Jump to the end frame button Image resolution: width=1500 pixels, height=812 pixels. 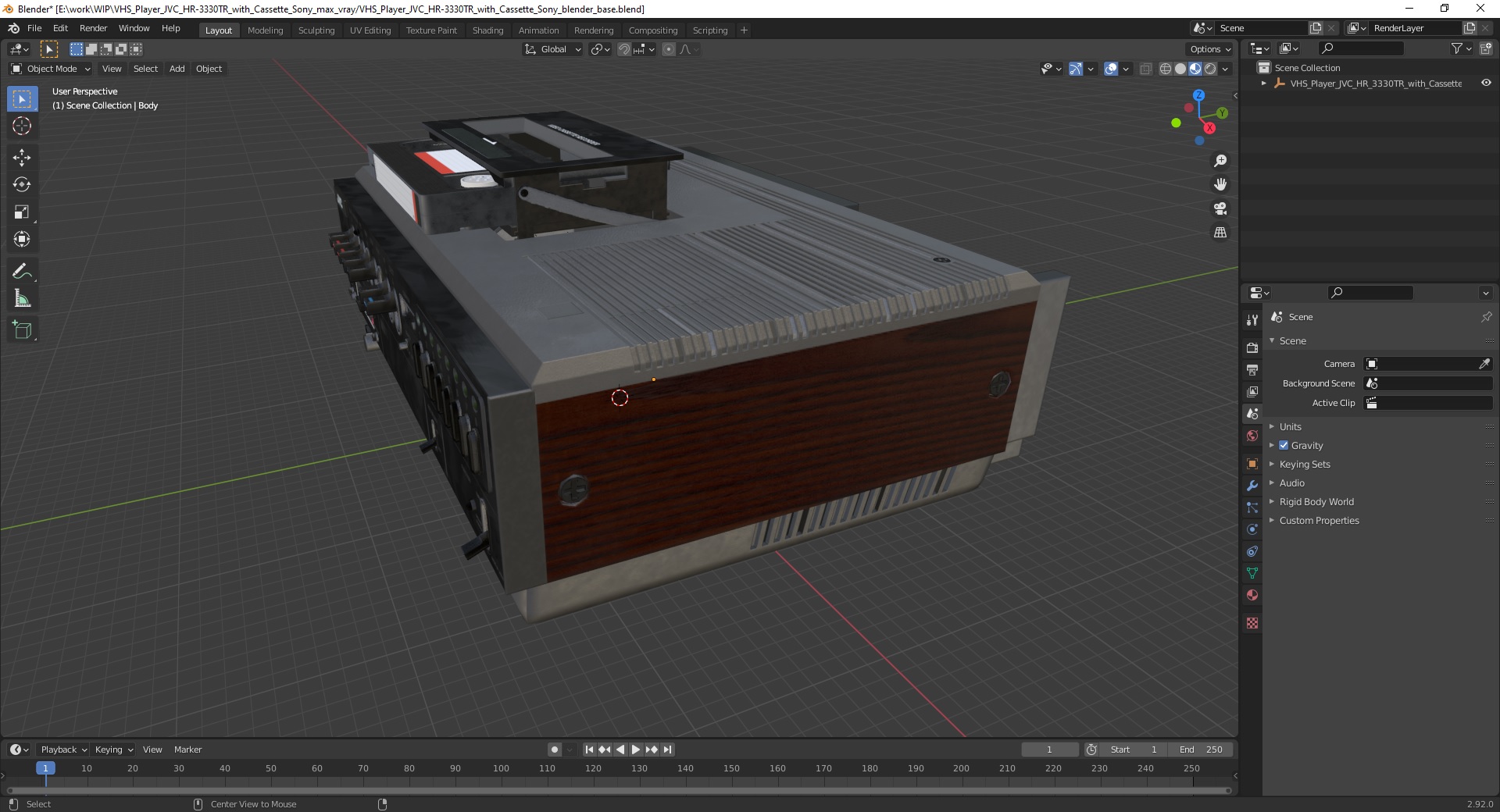[667, 750]
